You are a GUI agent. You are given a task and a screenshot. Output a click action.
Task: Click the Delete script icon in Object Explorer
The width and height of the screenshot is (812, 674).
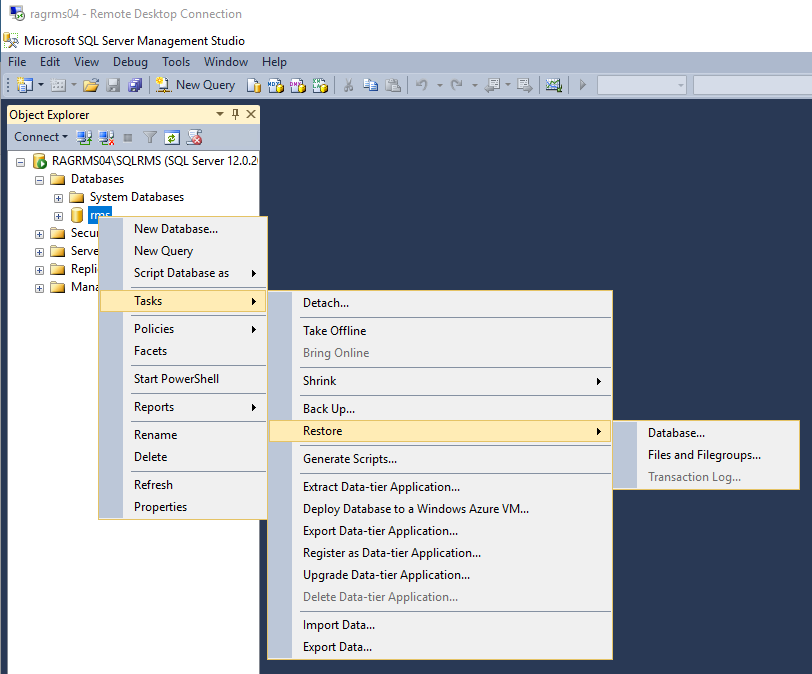[194, 137]
